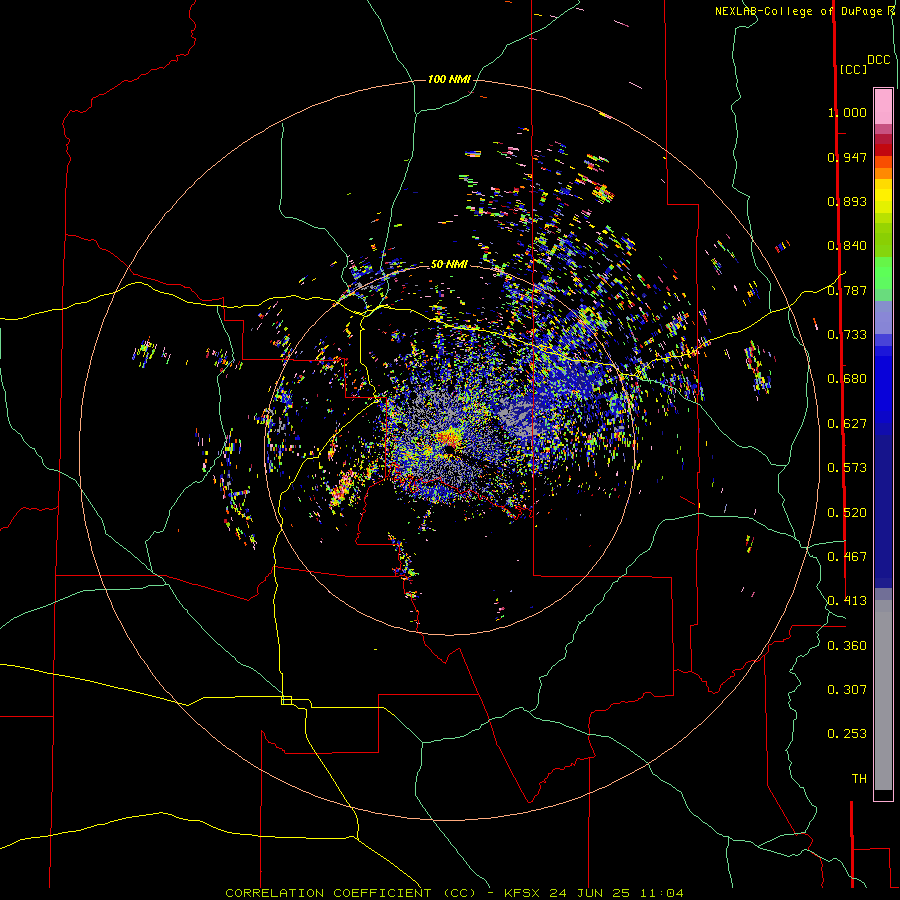
Task: Click the CORRELATION COEFFICIENT (CC) title text
Action: (351, 893)
